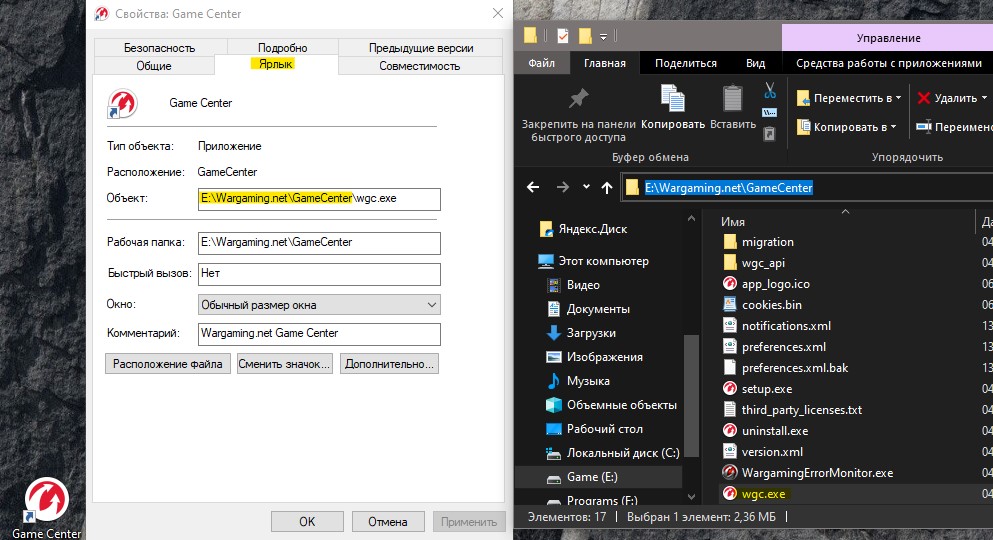Click the Сменить значок button
Viewport: 993px width, 540px height.
284,364
